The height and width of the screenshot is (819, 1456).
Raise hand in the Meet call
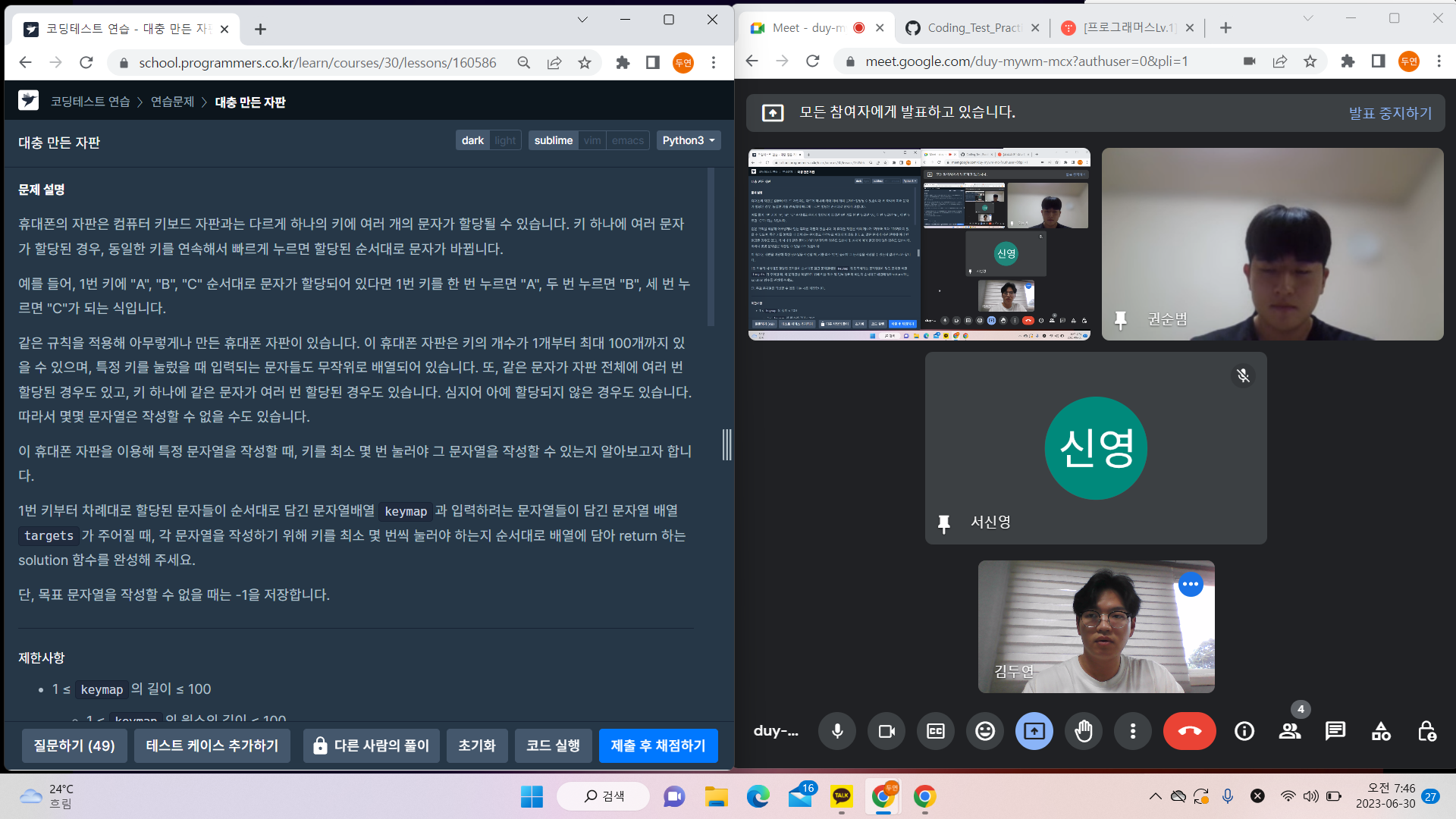click(x=1084, y=731)
